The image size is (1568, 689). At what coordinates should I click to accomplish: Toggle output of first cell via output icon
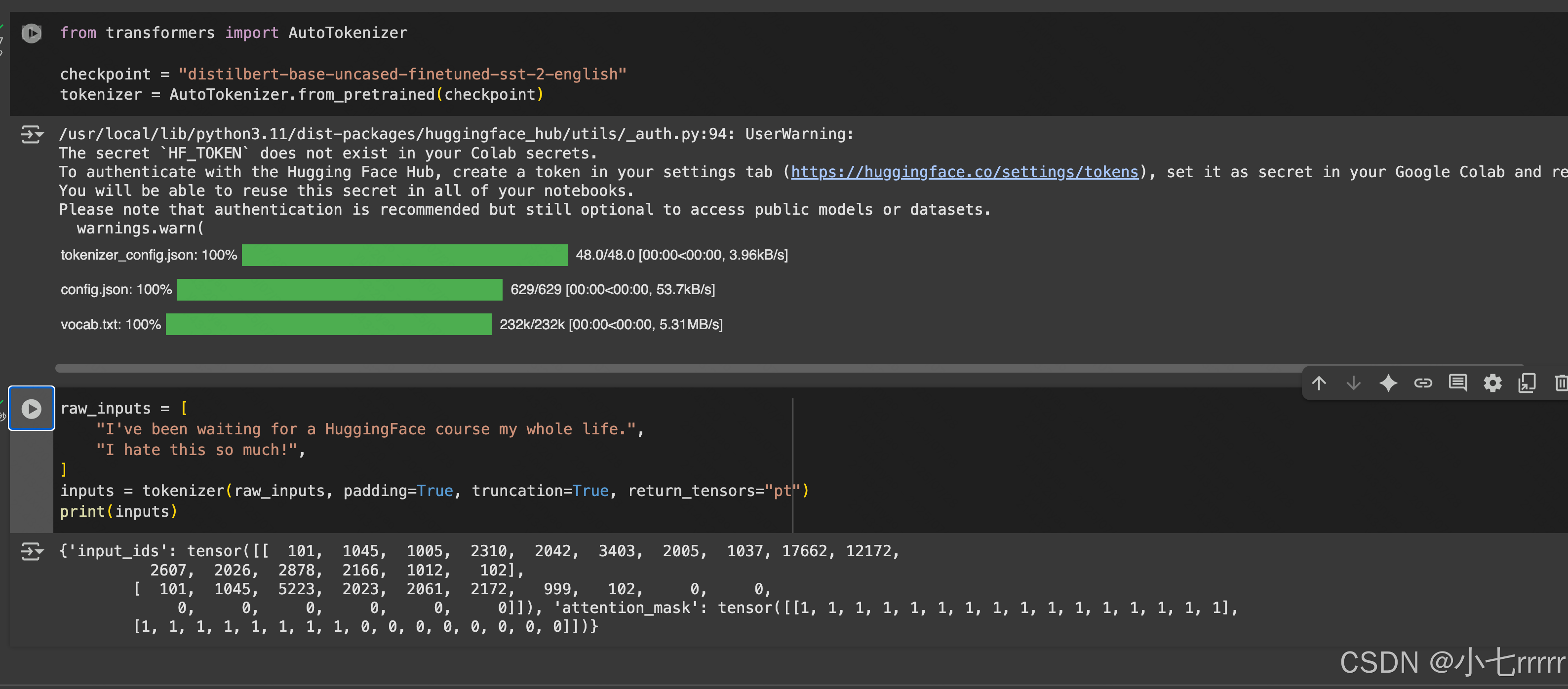click(x=32, y=134)
